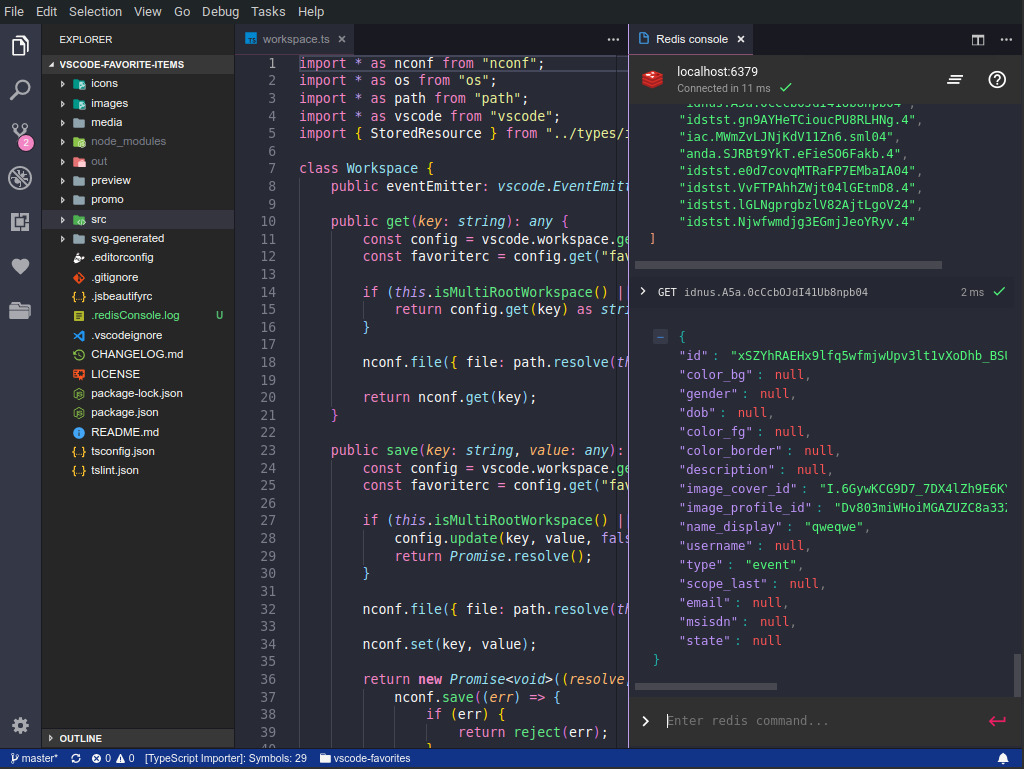Click the Redis logo icon
This screenshot has height=769, width=1024.
coord(652,80)
